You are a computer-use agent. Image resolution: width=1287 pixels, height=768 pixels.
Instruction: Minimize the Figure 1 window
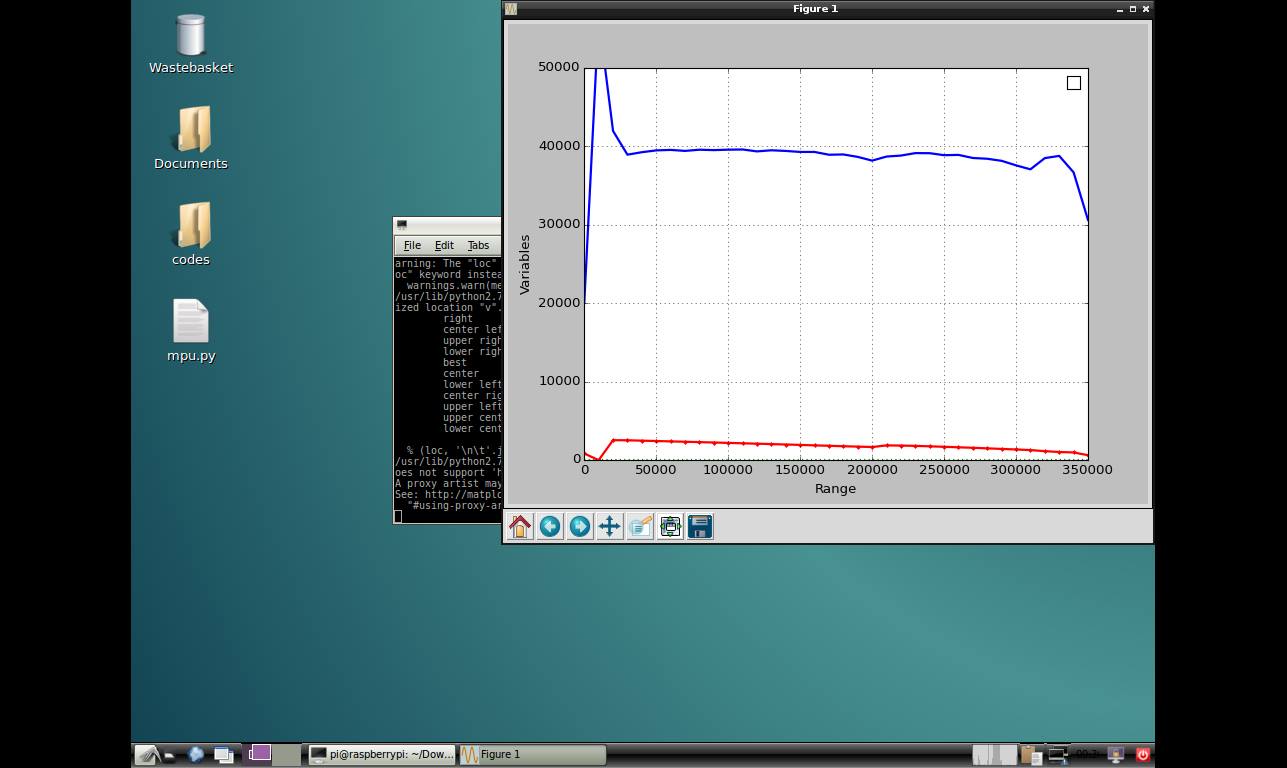tap(1119, 8)
